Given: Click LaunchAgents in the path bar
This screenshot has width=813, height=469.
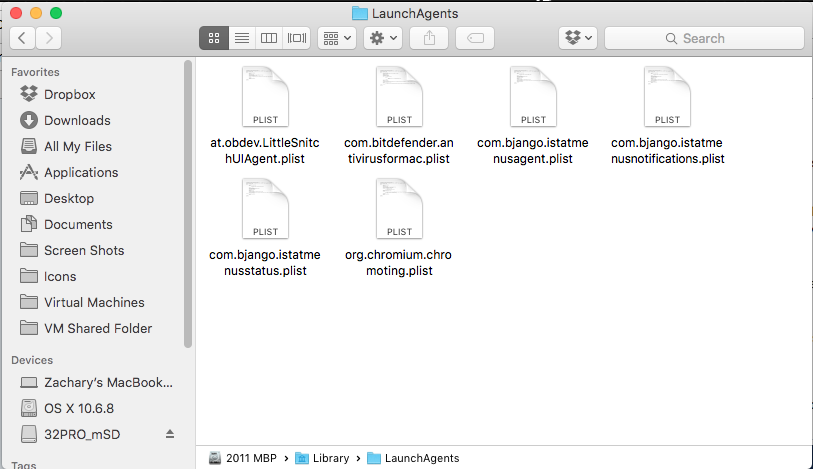Looking at the screenshot, I should pyautogui.click(x=413, y=458).
